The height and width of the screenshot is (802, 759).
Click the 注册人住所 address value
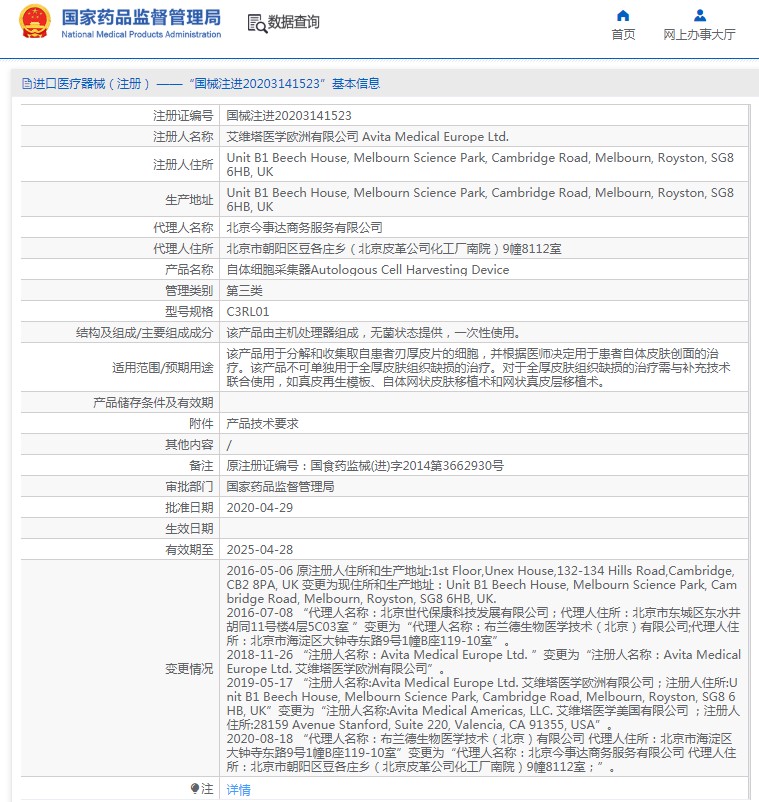480,165
